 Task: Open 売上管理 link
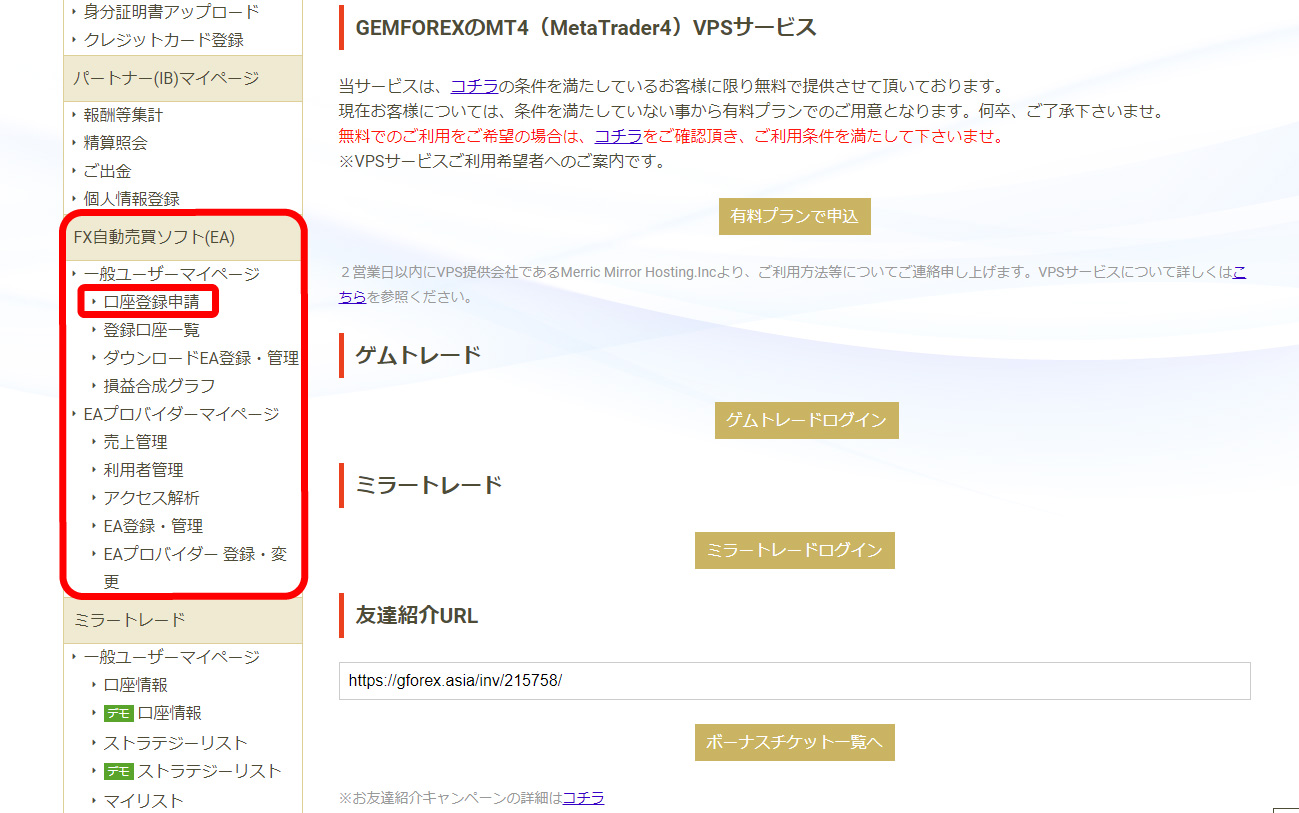pos(136,442)
